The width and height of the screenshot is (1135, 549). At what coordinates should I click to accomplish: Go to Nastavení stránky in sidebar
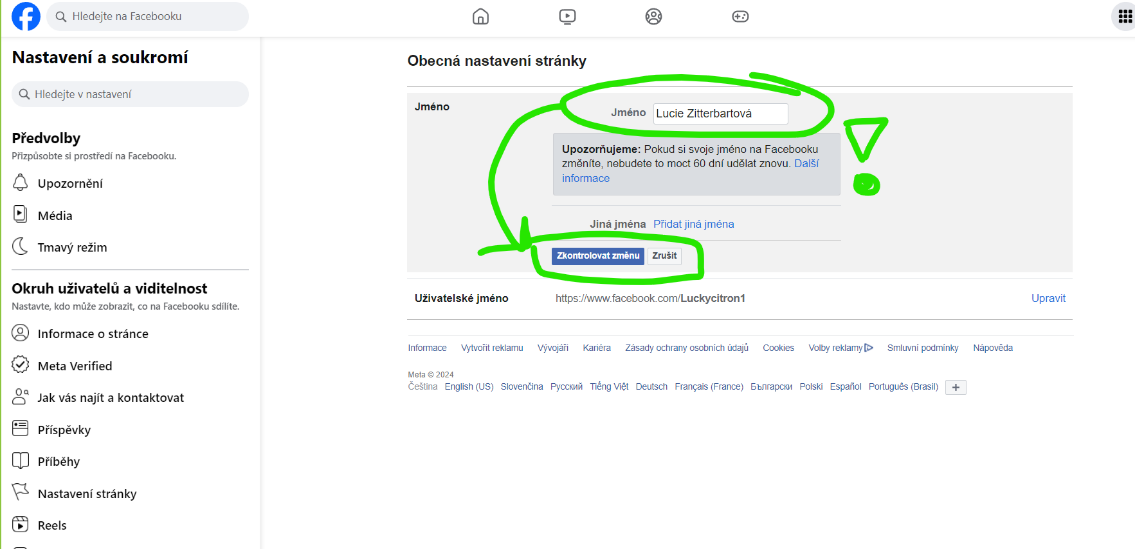[86, 494]
